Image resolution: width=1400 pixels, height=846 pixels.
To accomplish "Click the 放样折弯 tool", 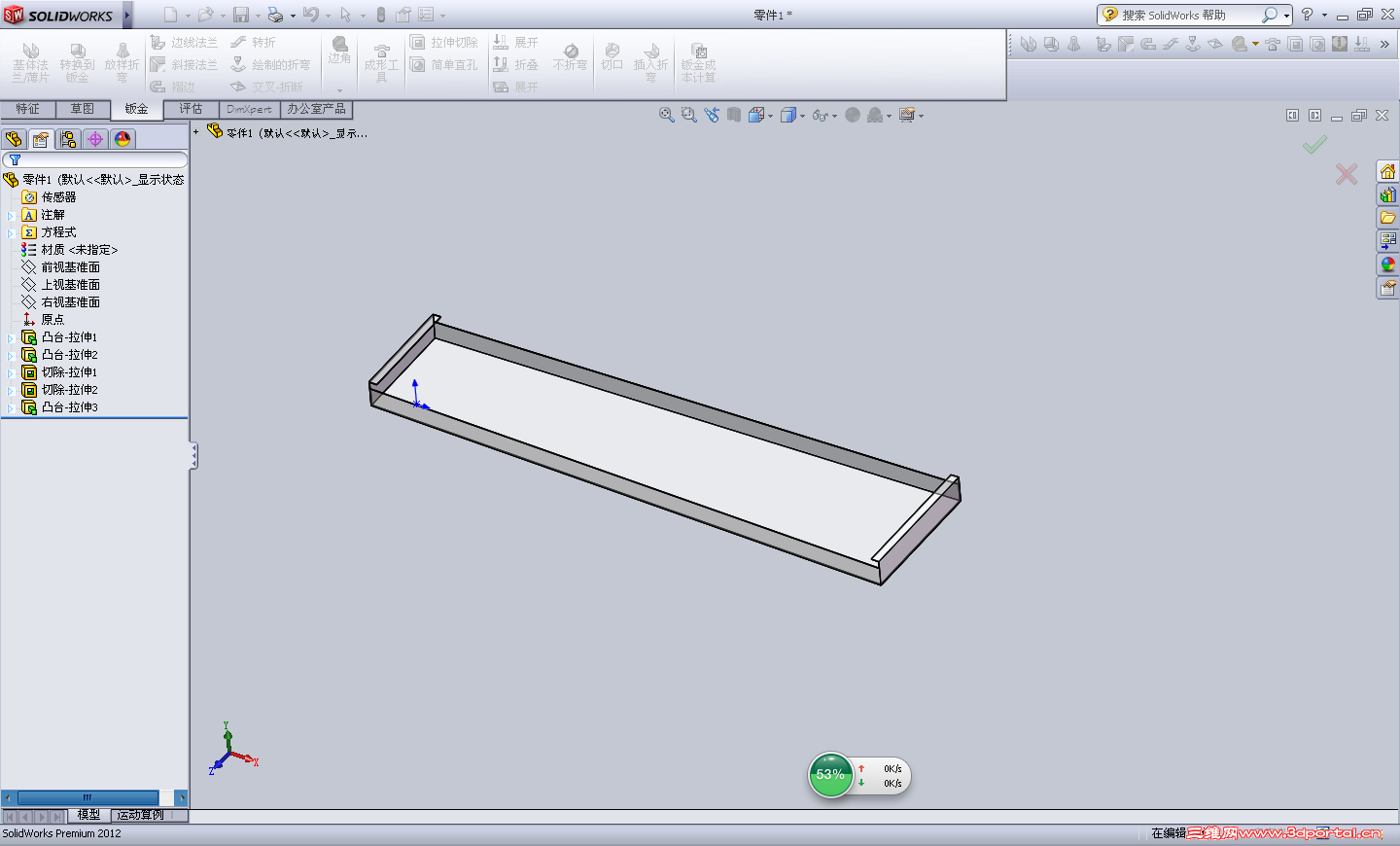I will click(122, 63).
